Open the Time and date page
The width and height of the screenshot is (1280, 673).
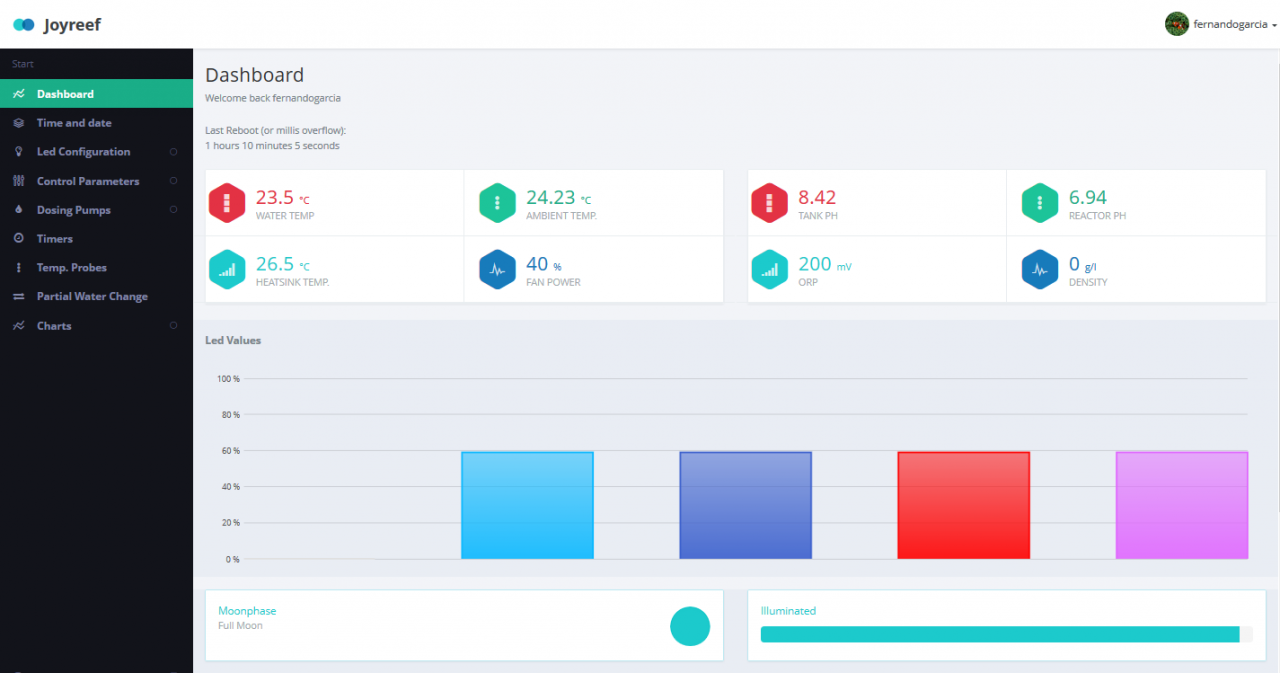(x=74, y=123)
